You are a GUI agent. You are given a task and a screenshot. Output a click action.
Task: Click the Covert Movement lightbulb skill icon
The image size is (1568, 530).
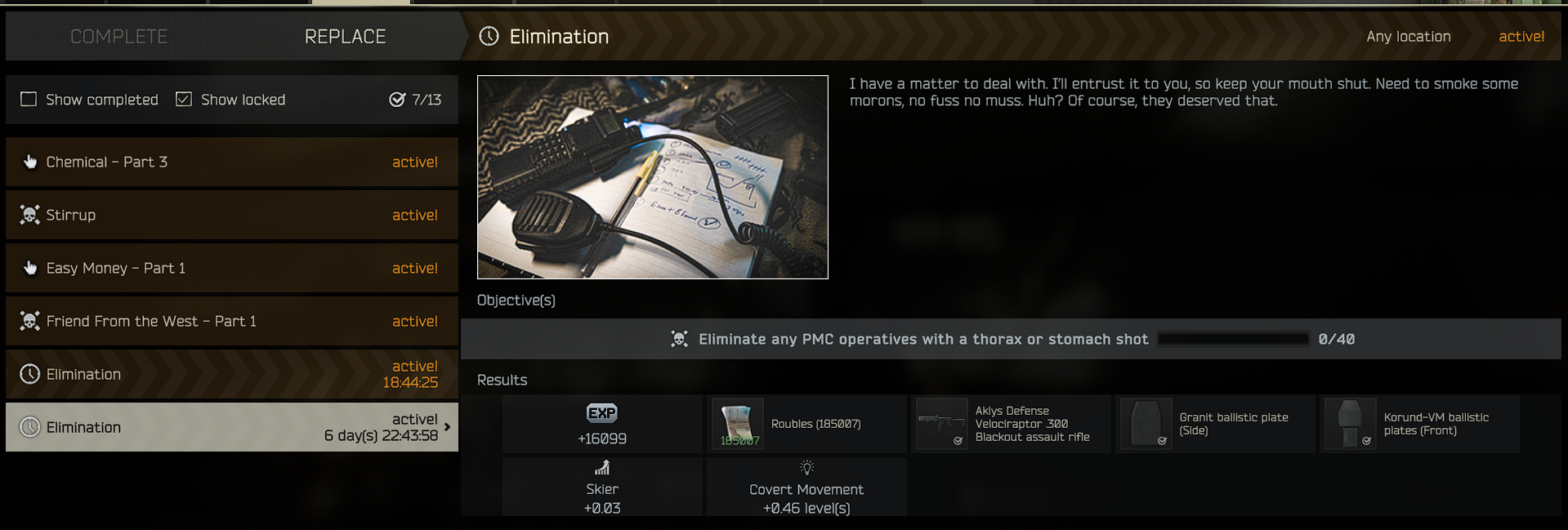[806, 468]
